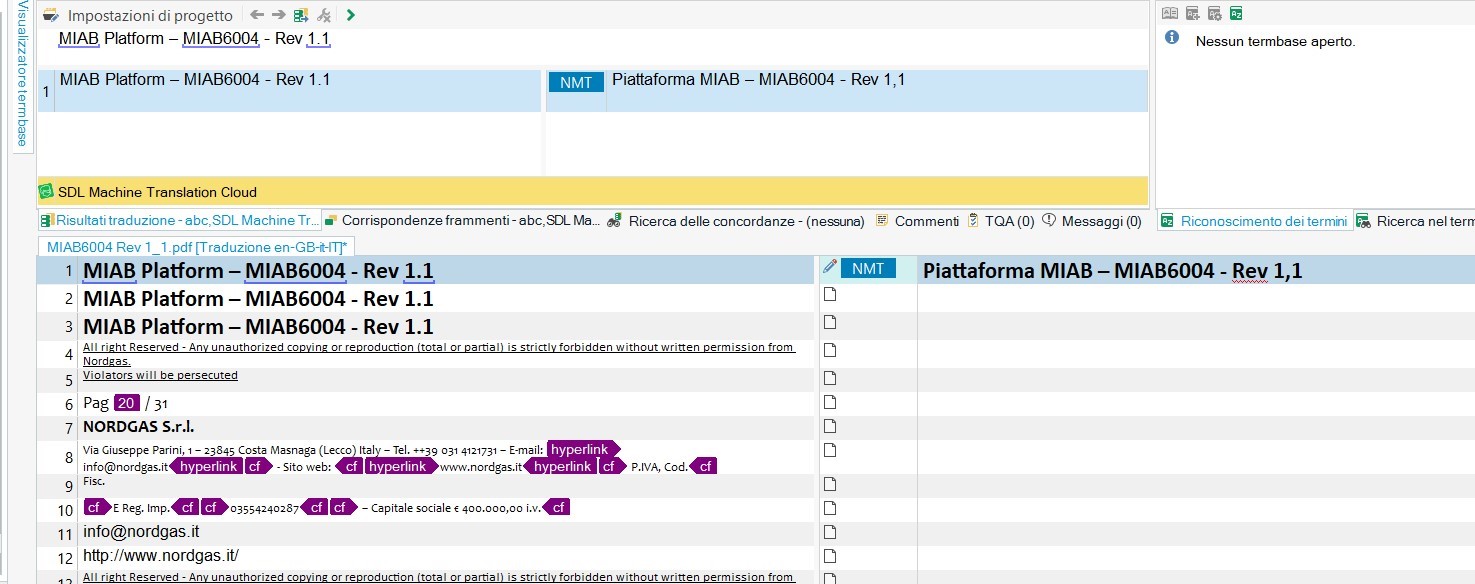Click the status icon of the info@nordgas.it segment 11
The image size is (1475, 584).
829,530
